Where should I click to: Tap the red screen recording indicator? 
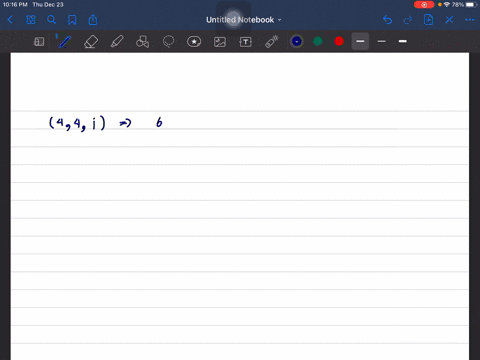point(424,5)
